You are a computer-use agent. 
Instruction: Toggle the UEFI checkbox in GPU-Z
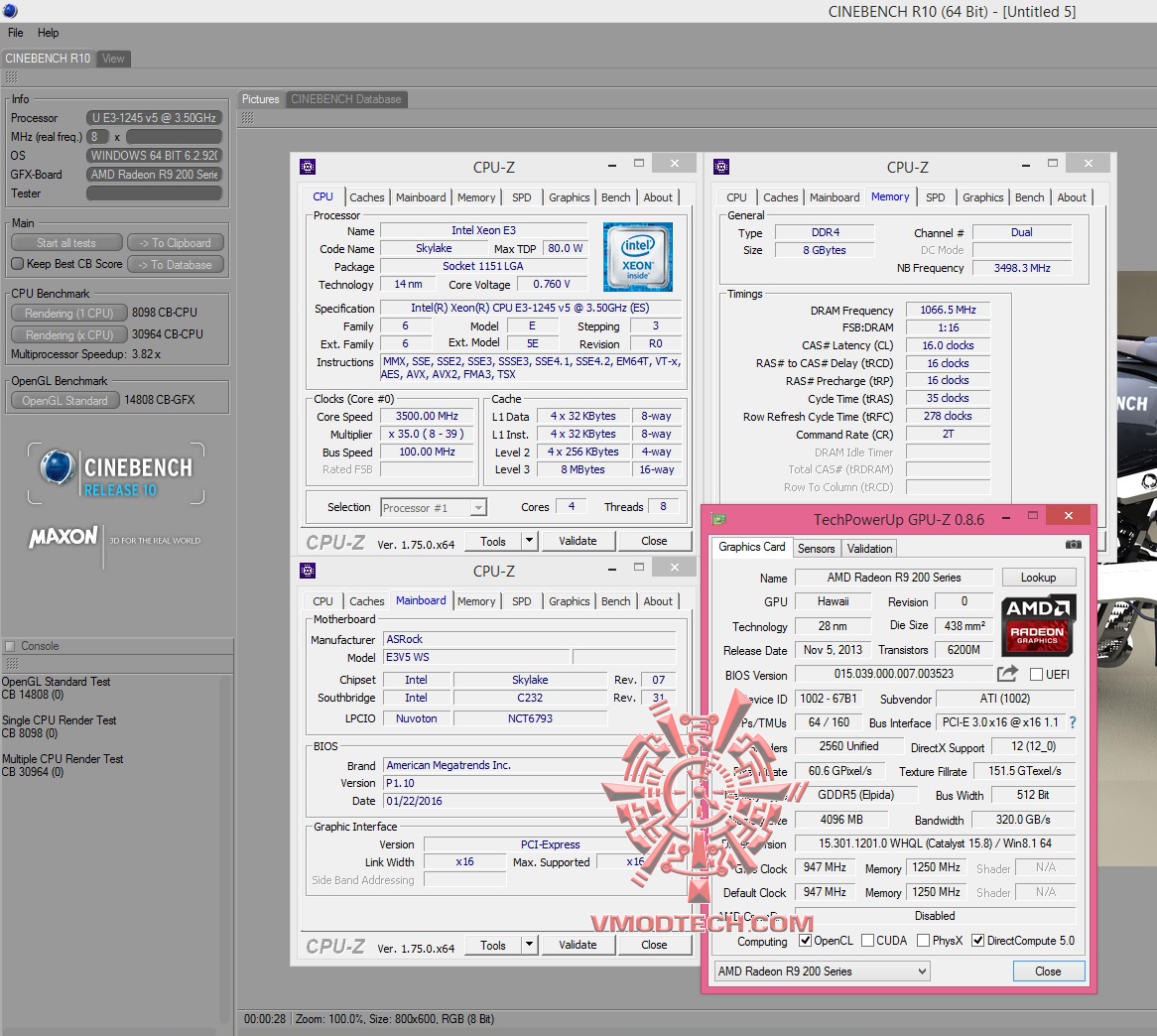pyautogui.click(x=1036, y=675)
